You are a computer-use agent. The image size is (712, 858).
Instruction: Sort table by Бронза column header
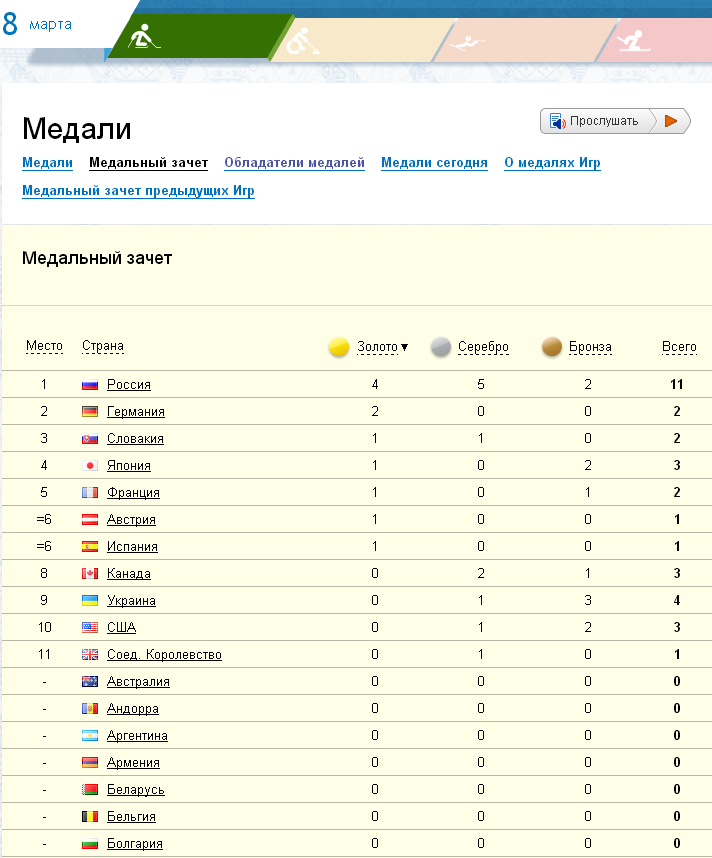tap(590, 347)
